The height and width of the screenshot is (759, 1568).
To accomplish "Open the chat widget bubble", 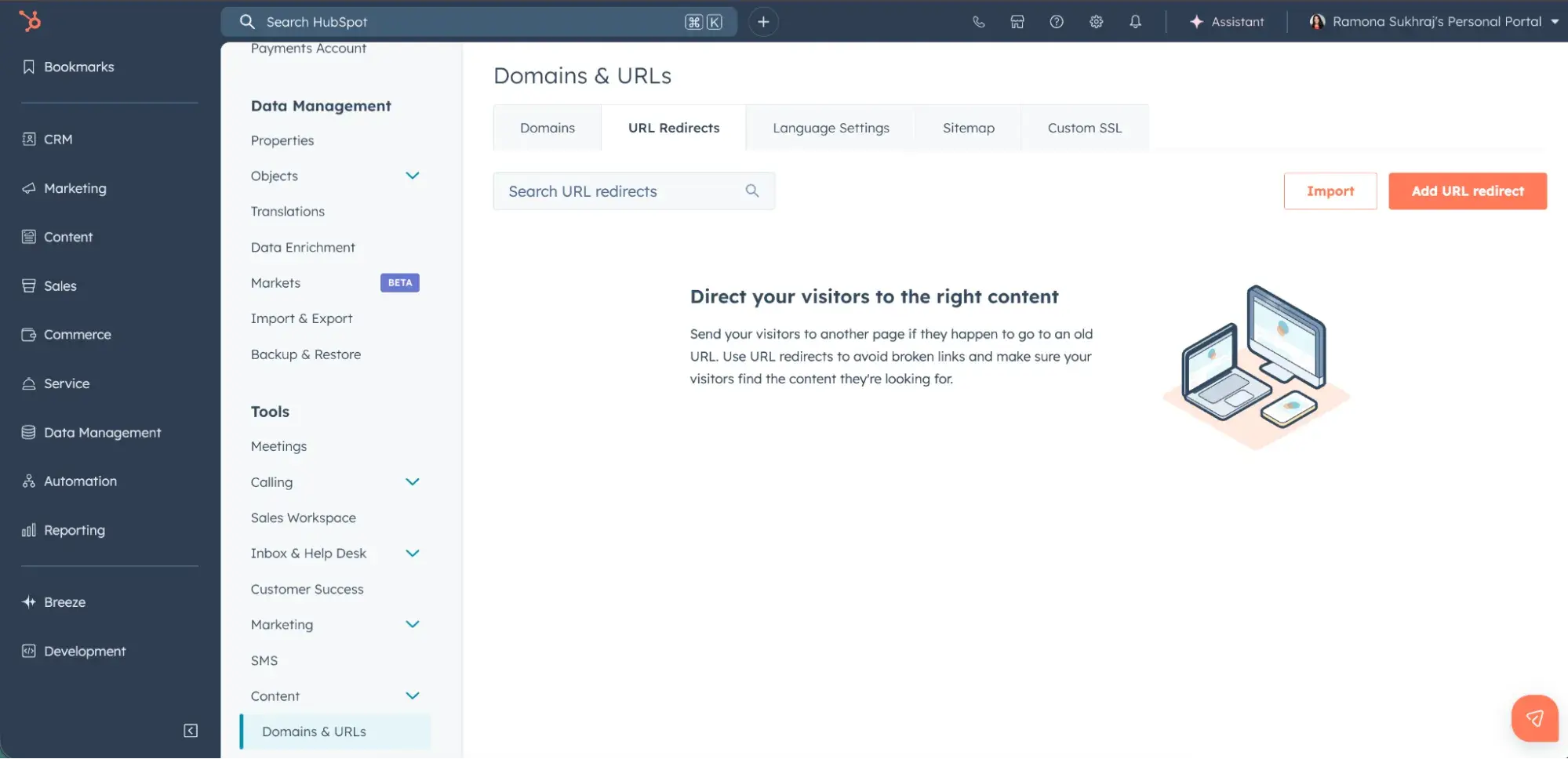I will [x=1534, y=717].
